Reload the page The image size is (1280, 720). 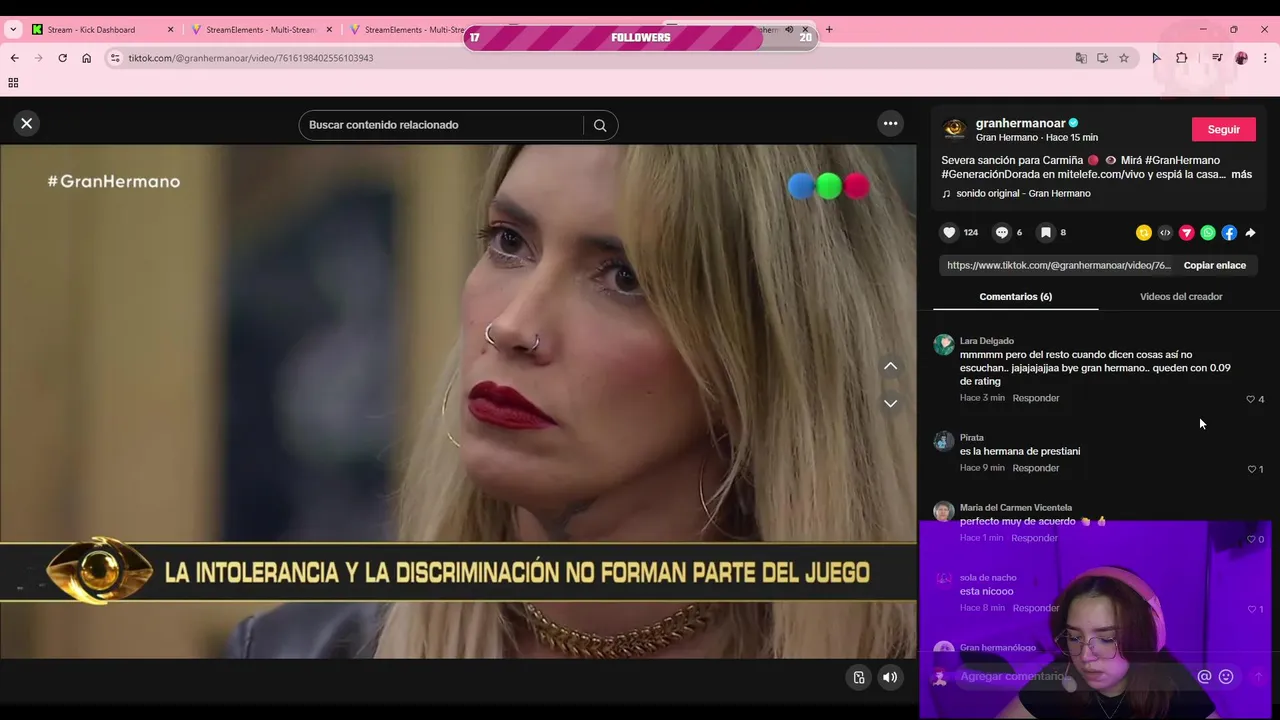[62, 58]
